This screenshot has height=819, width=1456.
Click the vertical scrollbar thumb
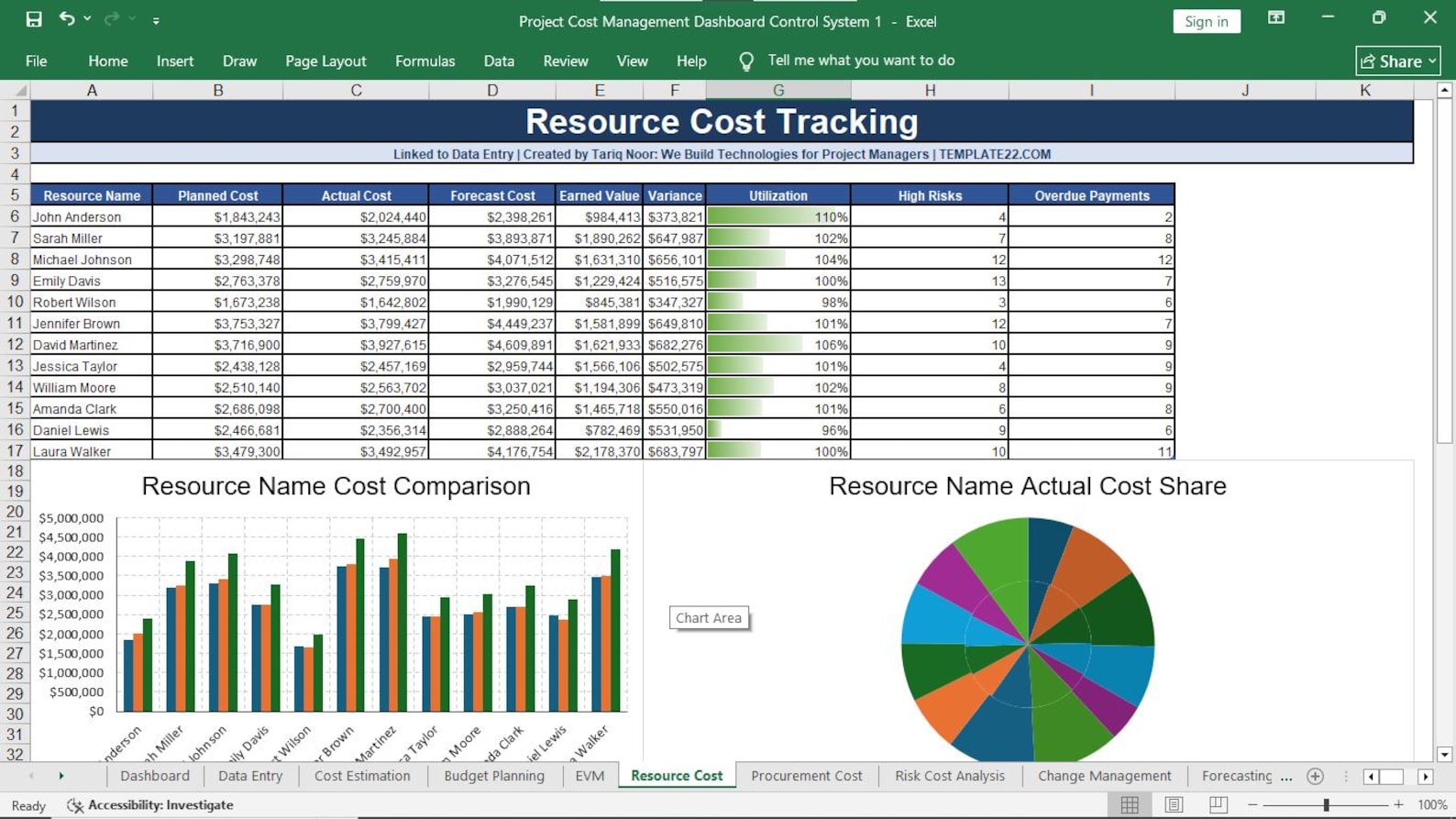1444,271
